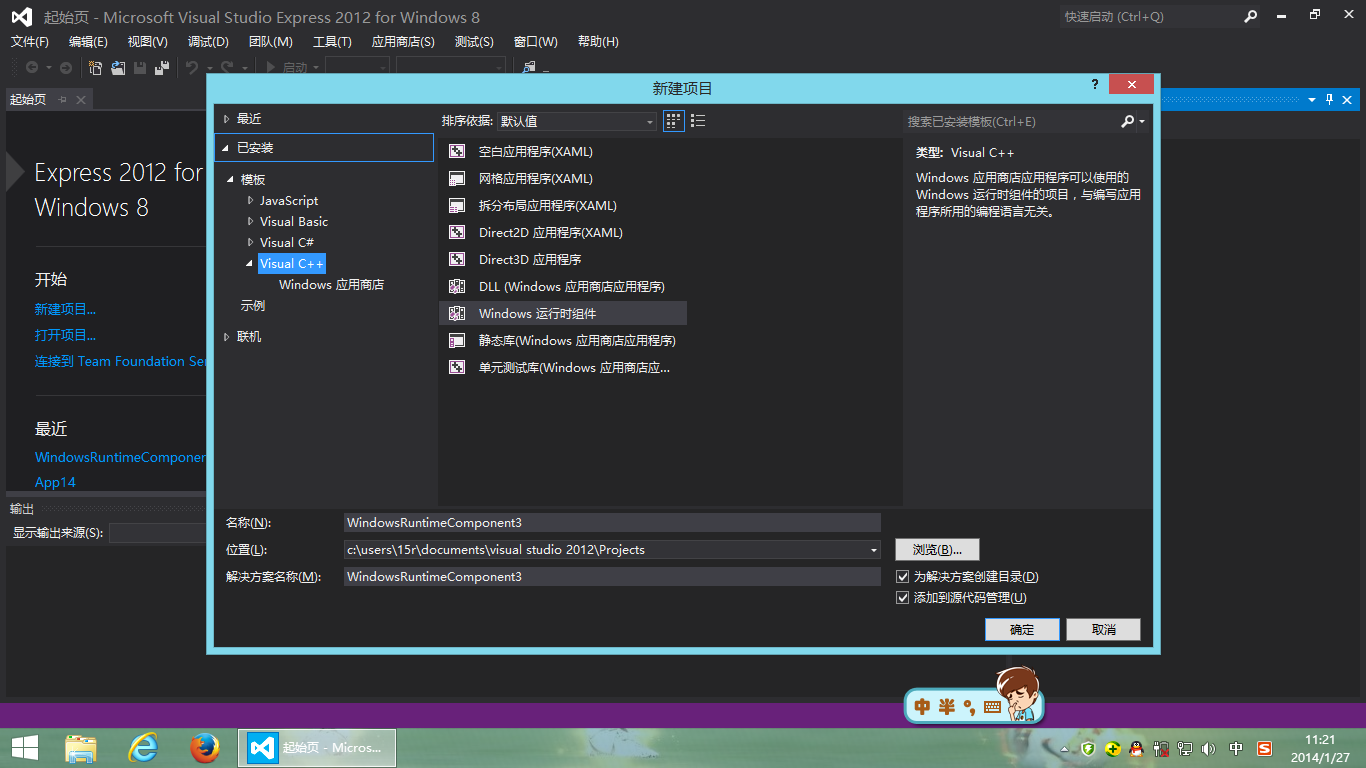This screenshot has height=768, width=1366.
Task: Select the Direct3D 应用程序 template icon
Action: [x=457, y=259]
